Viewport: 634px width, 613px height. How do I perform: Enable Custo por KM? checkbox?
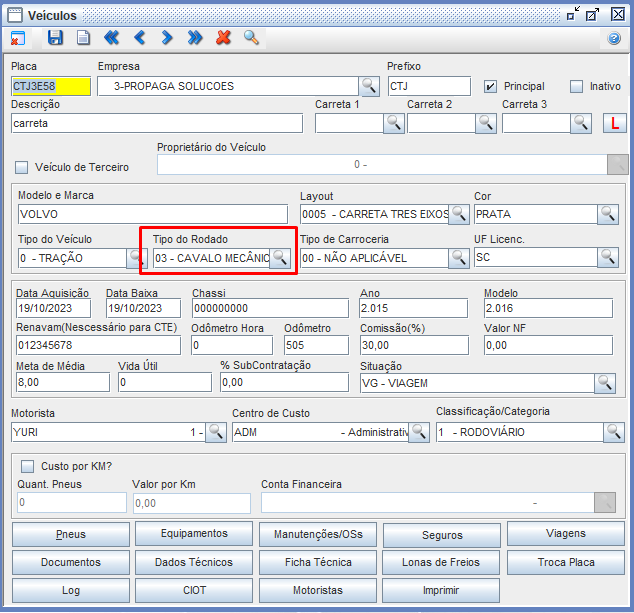point(27,466)
